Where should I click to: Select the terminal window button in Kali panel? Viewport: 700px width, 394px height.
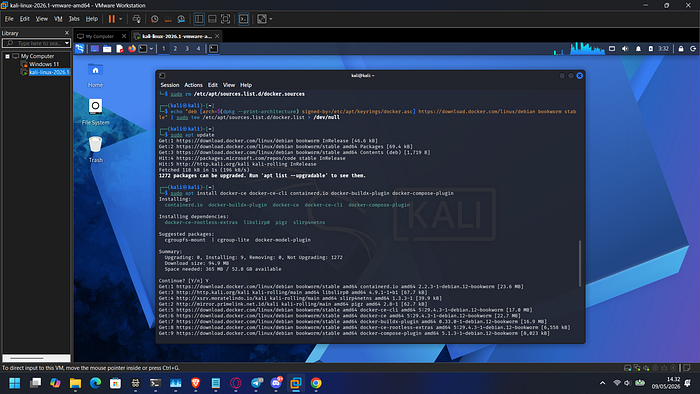(214, 49)
